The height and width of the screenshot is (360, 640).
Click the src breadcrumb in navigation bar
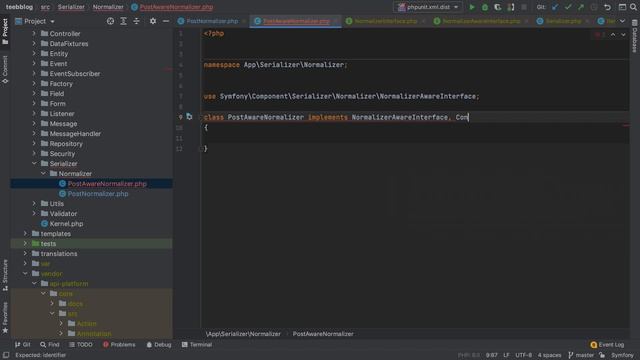45,7
